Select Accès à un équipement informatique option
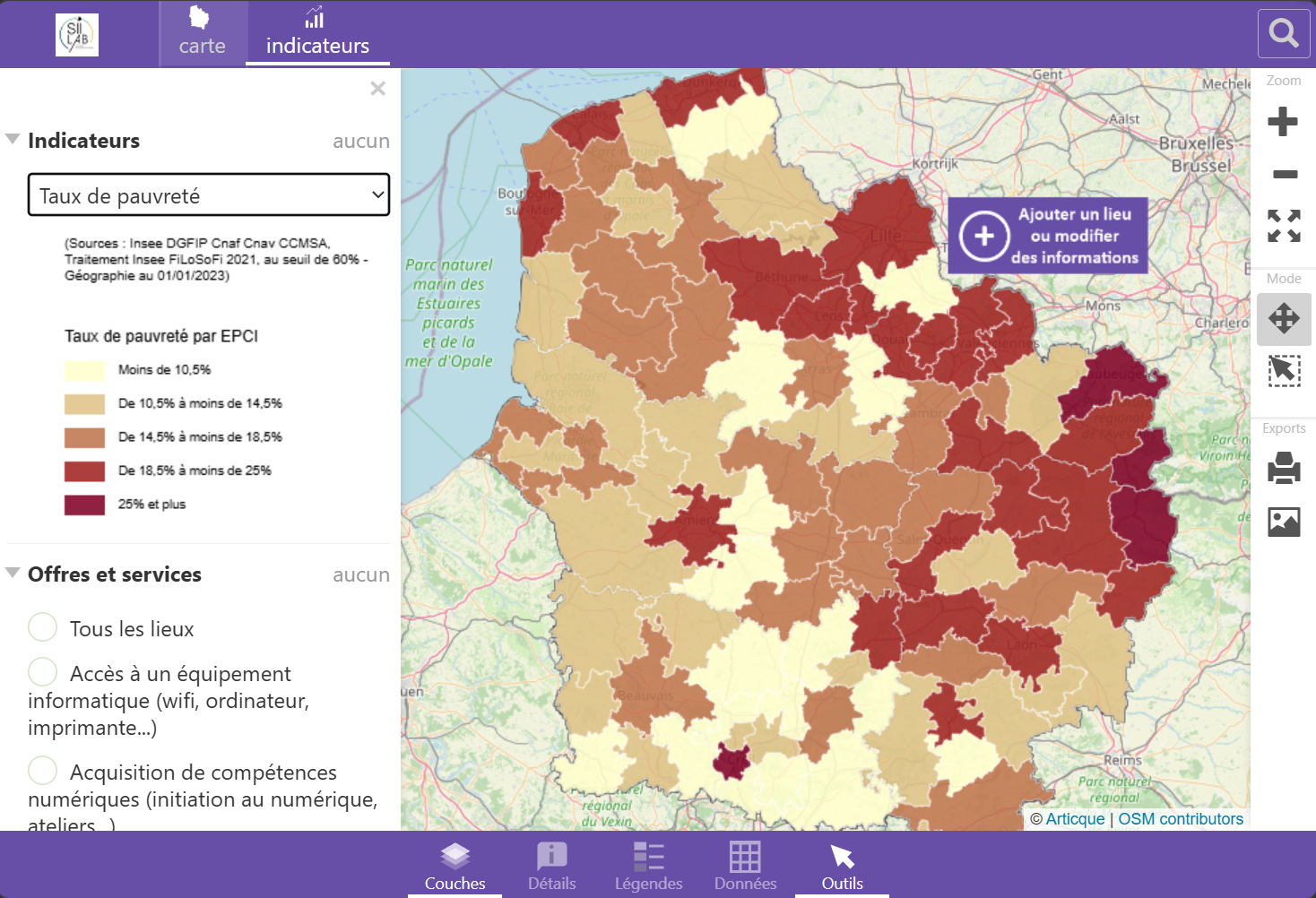Screen dimensions: 1316x898 (42, 671)
